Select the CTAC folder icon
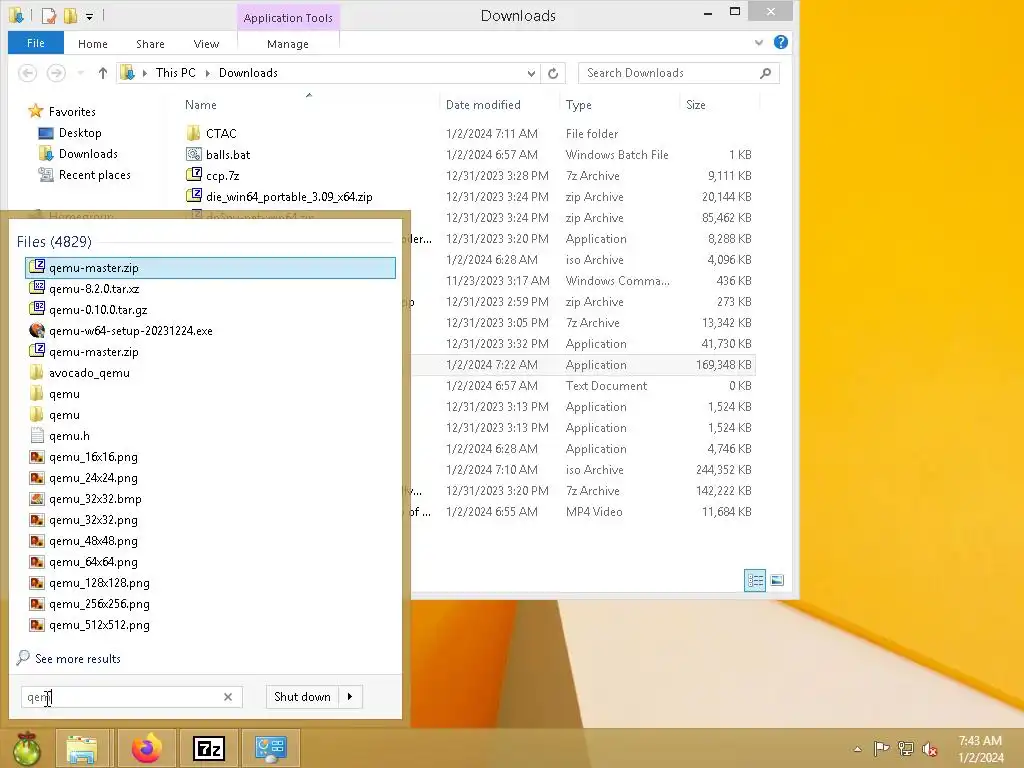This screenshot has width=1024, height=768. [193, 133]
